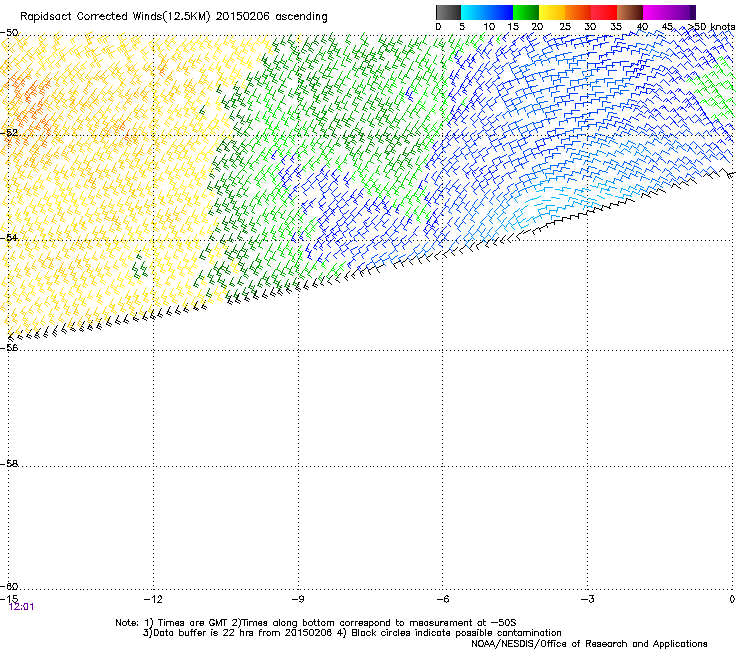Click the yellow 20-25 knots legend swatch
Viewport: 740px width, 650px height.
pyautogui.click(x=552, y=12)
